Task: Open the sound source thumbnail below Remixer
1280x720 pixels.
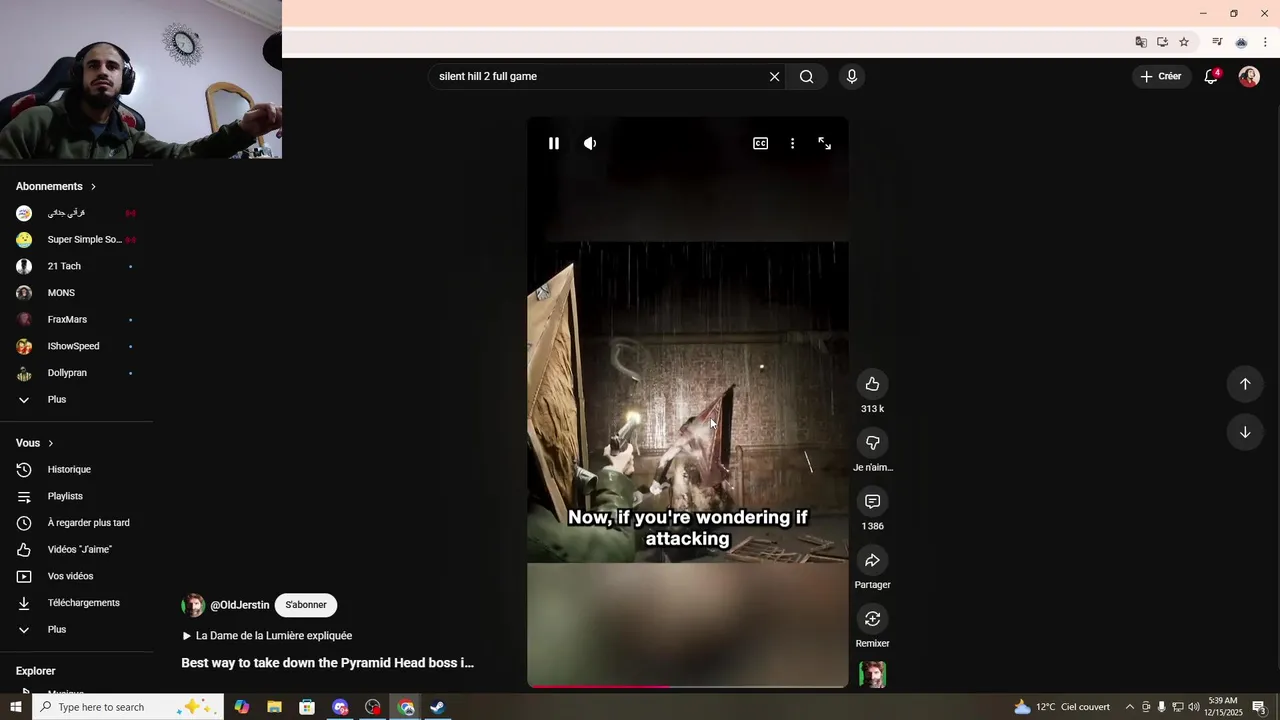Action: coord(872,674)
